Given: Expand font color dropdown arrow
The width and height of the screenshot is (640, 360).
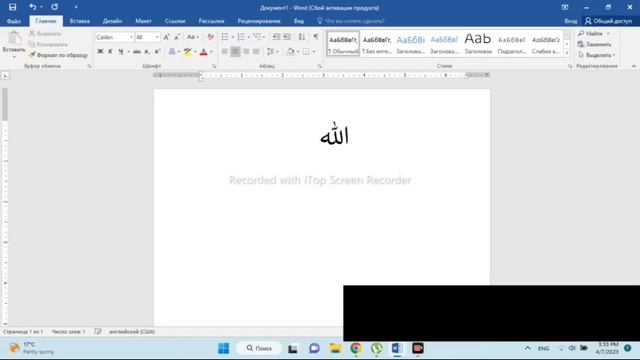Looking at the screenshot, I should [x=211, y=51].
